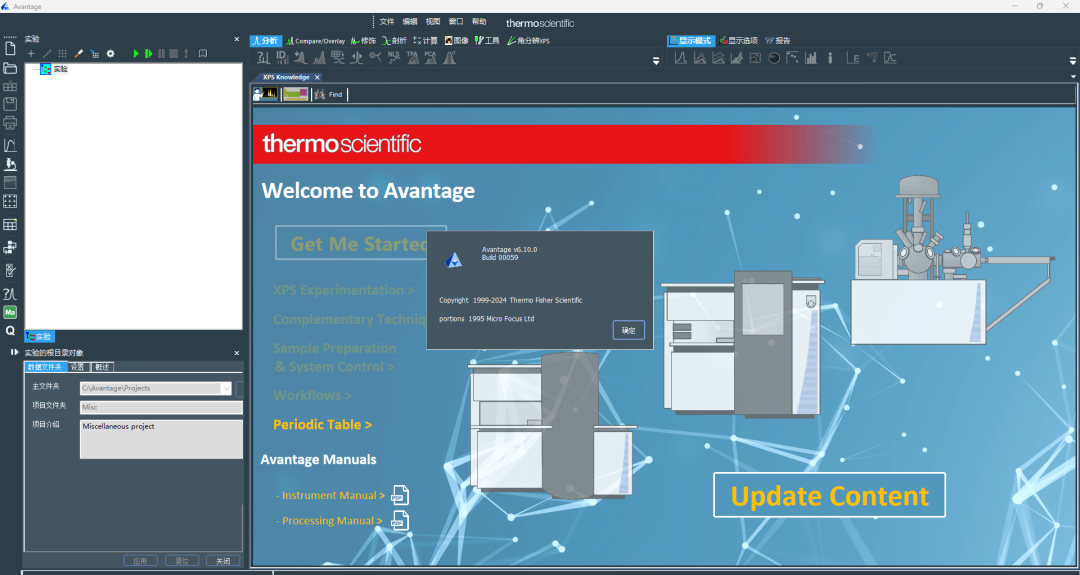Switch to the 角分辨XPS toolbar tab
Viewport: 1080px width, 575px height.
point(528,41)
